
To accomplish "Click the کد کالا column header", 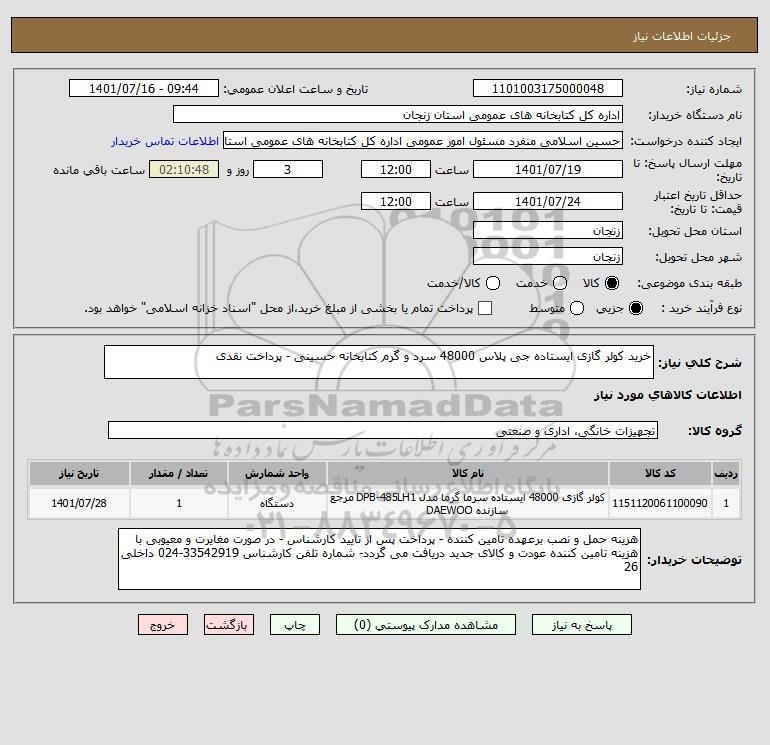I will point(660,473).
